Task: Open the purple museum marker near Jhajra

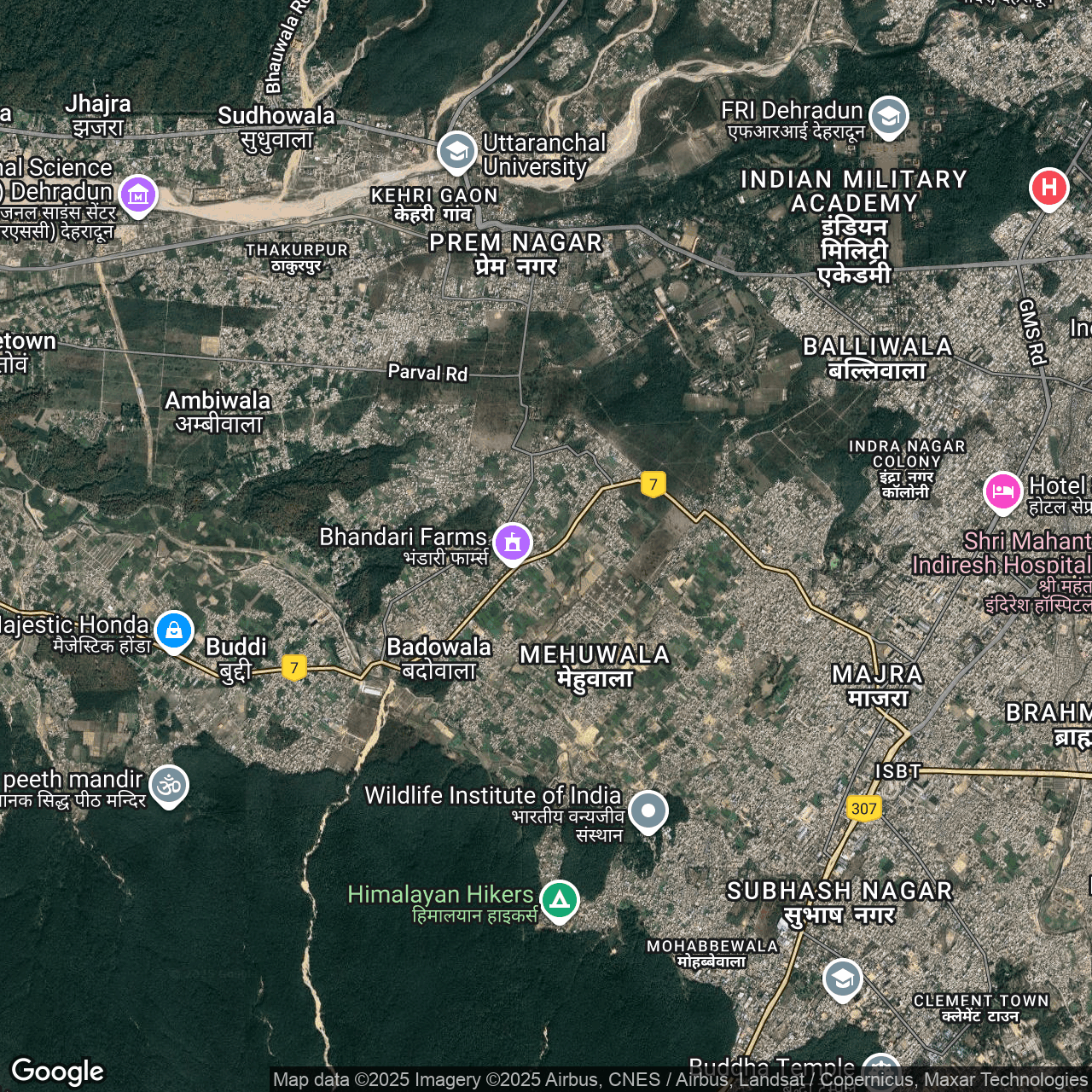Action: pos(138,195)
